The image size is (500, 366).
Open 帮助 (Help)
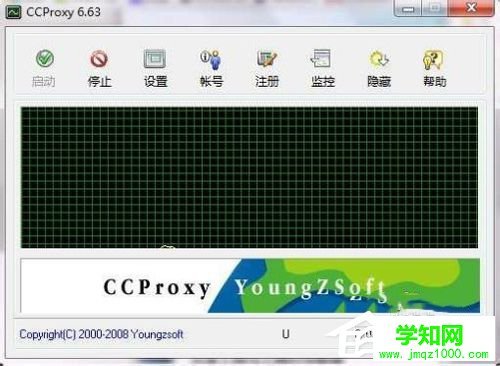click(434, 68)
